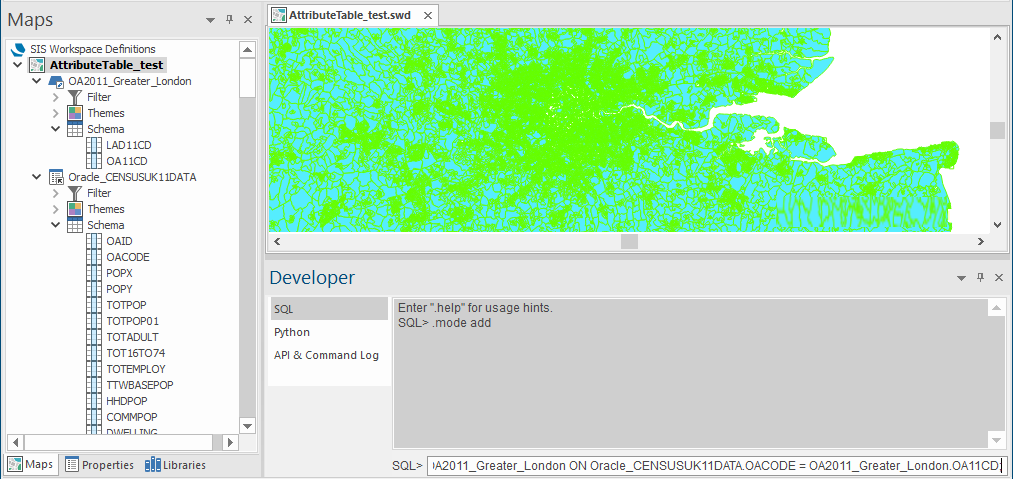Click the SQL command input field
The width and height of the screenshot is (1013, 479).
[716, 465]
